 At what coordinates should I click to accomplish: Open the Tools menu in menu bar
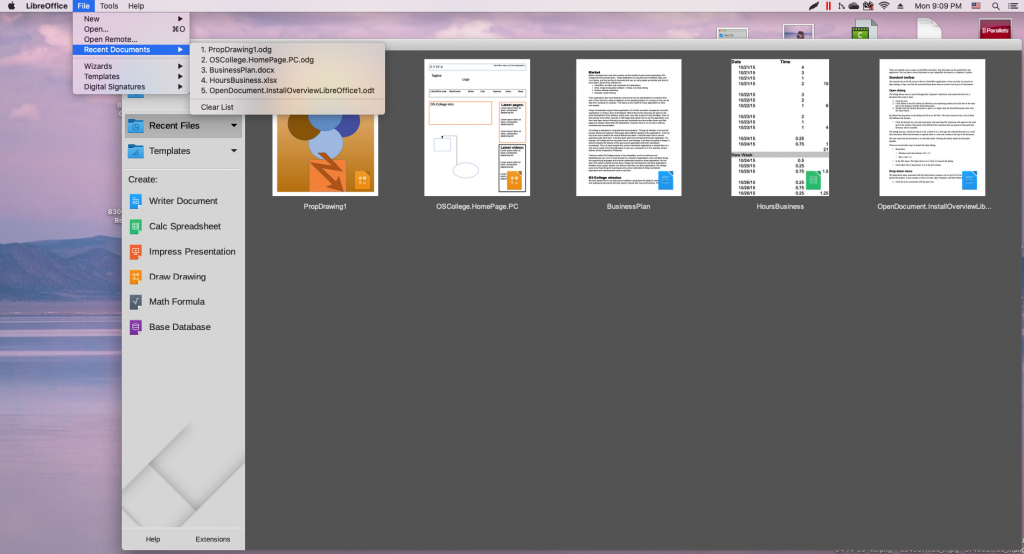[109, 6]
